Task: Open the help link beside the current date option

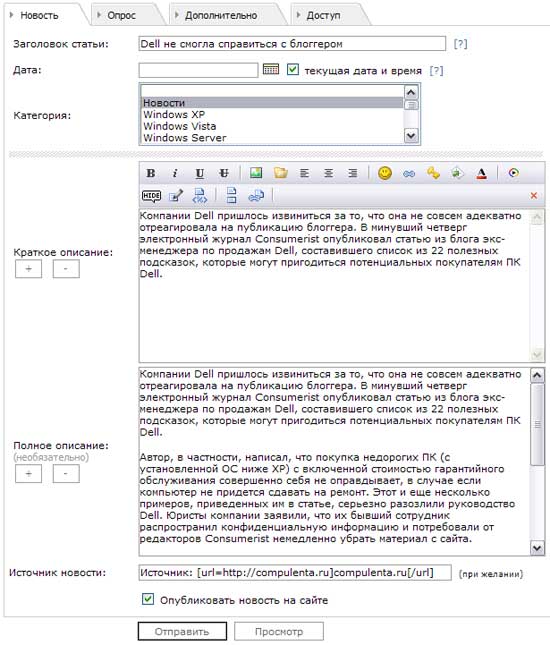Action: click(x=436, y=71)
